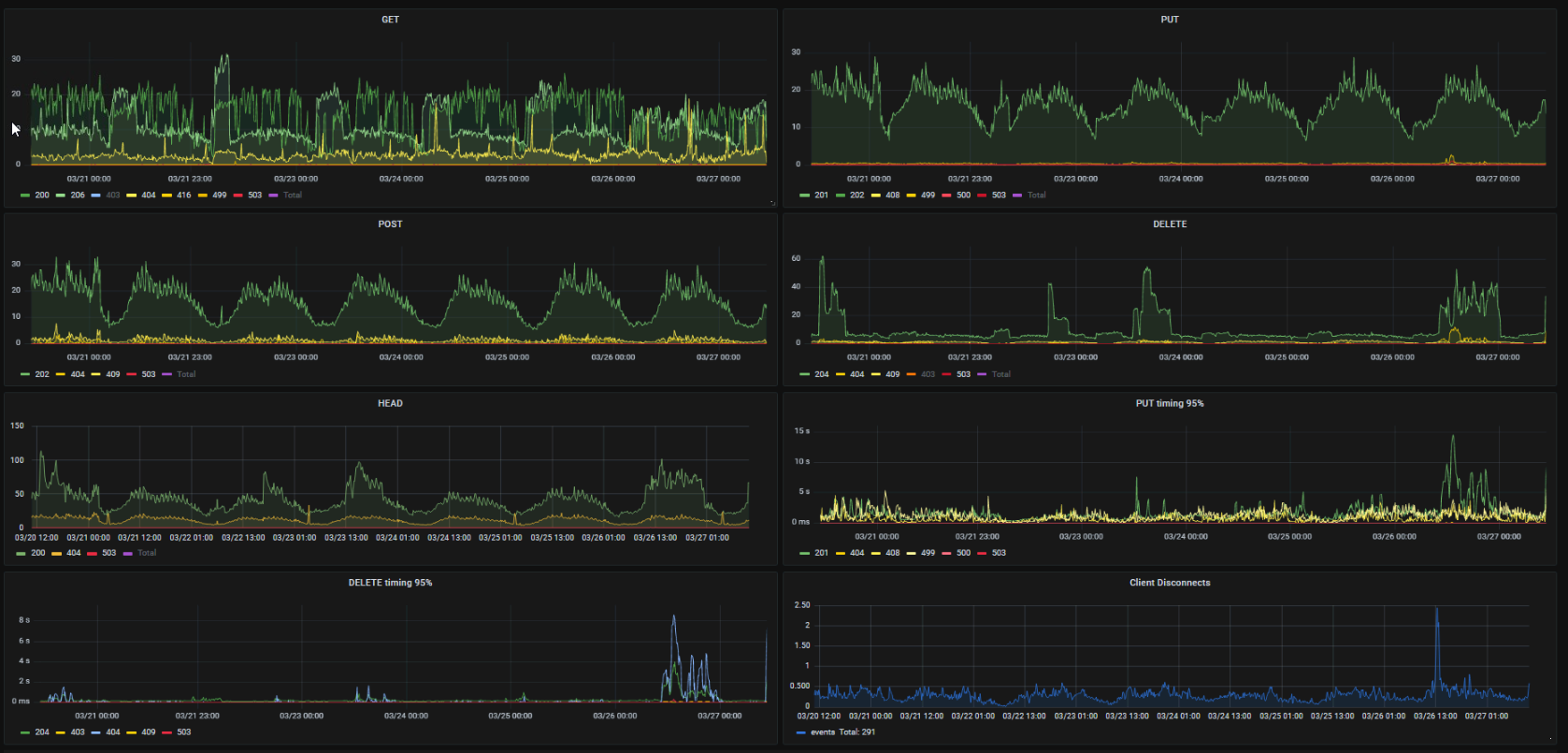The width and height of the screenshot is (1568, 753).
Task: Toggle the 206 series in GET legend
Action: click(78, 195)
